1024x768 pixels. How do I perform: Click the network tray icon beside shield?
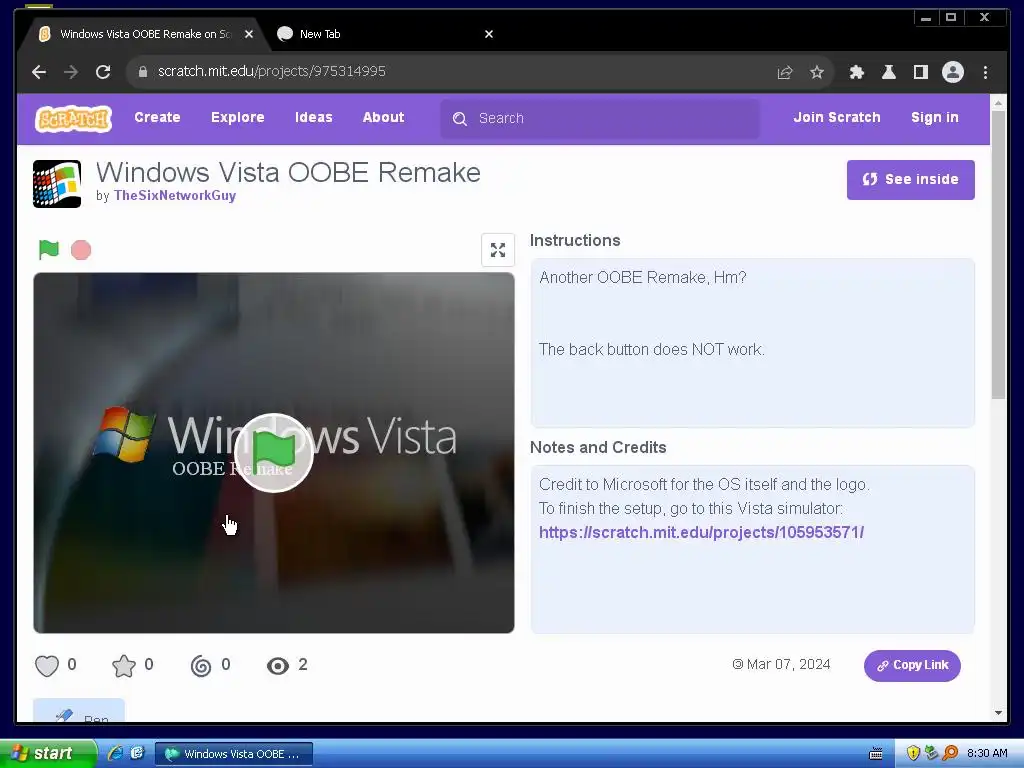931,753
